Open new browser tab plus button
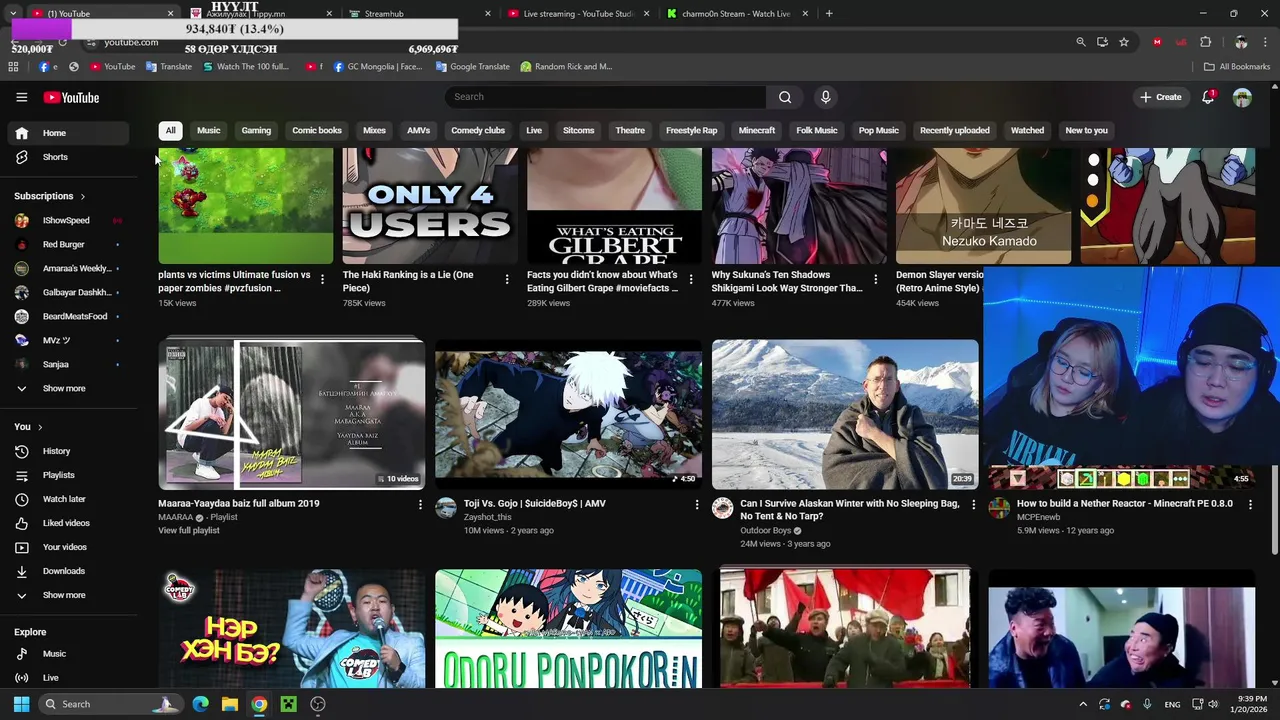 coord(829,14)
